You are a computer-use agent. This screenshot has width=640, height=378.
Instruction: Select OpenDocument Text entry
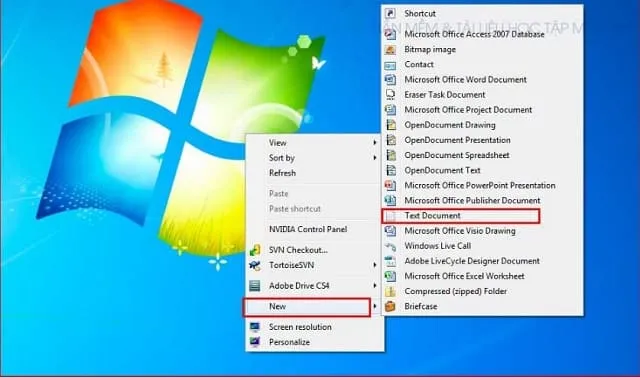click(x=482, y=170)
